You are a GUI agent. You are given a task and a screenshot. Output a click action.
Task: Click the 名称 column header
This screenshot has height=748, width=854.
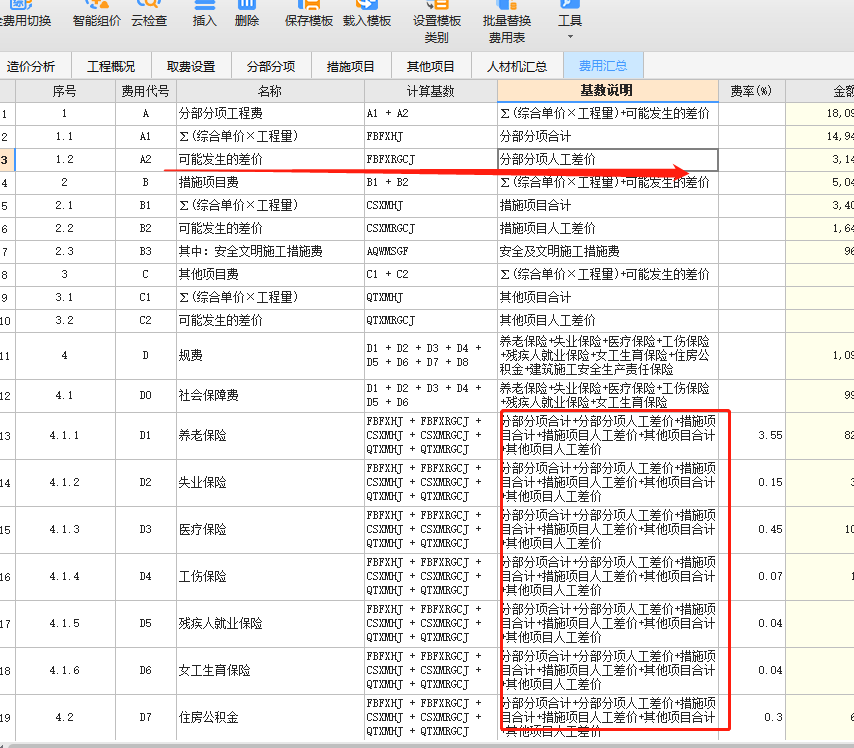(270, 91)
